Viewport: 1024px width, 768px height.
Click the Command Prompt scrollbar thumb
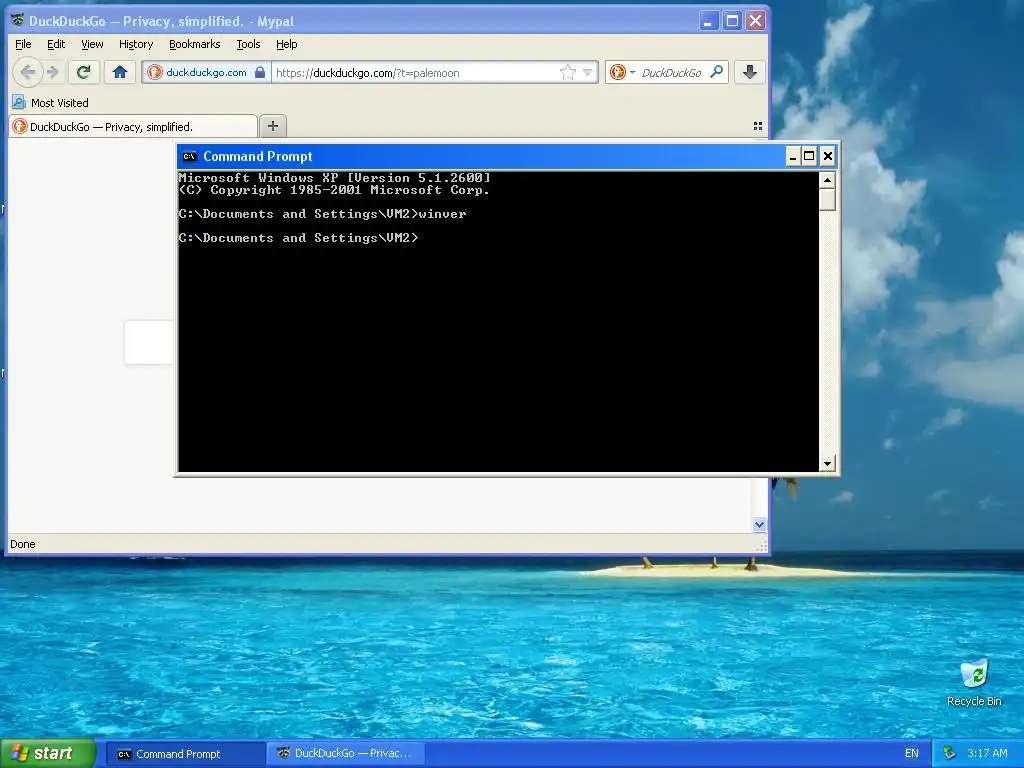827,199
